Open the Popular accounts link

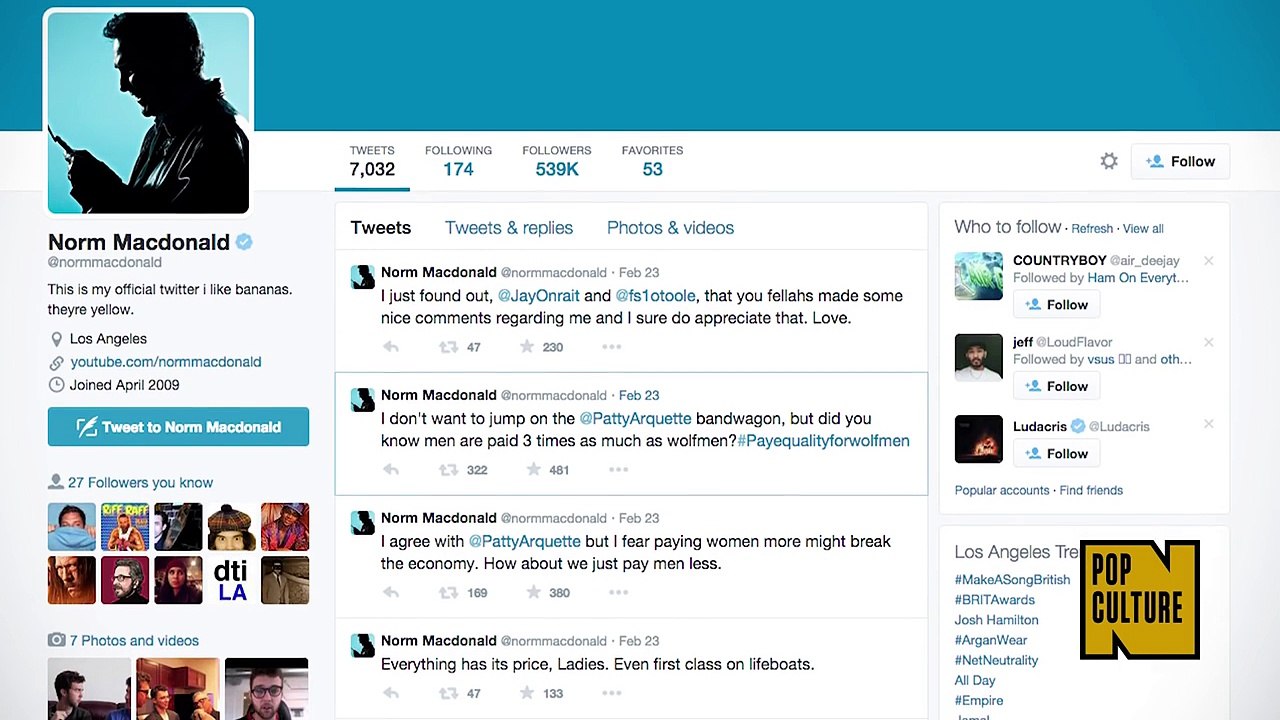point(1002,491)
